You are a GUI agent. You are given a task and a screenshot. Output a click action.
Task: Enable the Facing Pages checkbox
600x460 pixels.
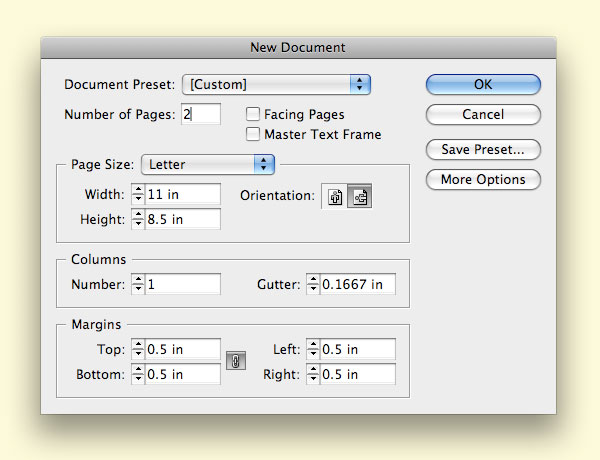pyautogui.click(x=254, y=115)
